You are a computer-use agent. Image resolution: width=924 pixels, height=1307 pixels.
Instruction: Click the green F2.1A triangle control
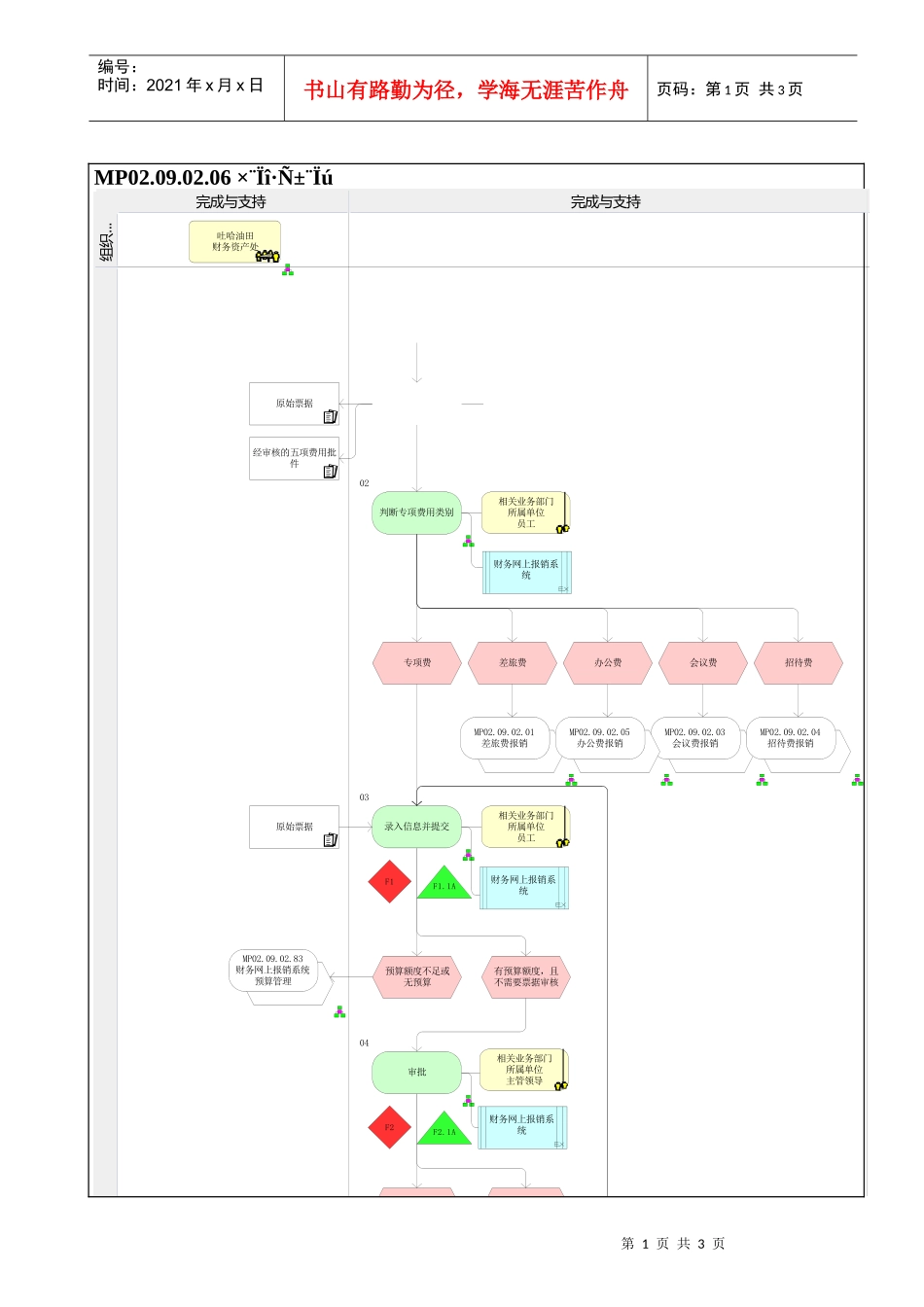444,1129
